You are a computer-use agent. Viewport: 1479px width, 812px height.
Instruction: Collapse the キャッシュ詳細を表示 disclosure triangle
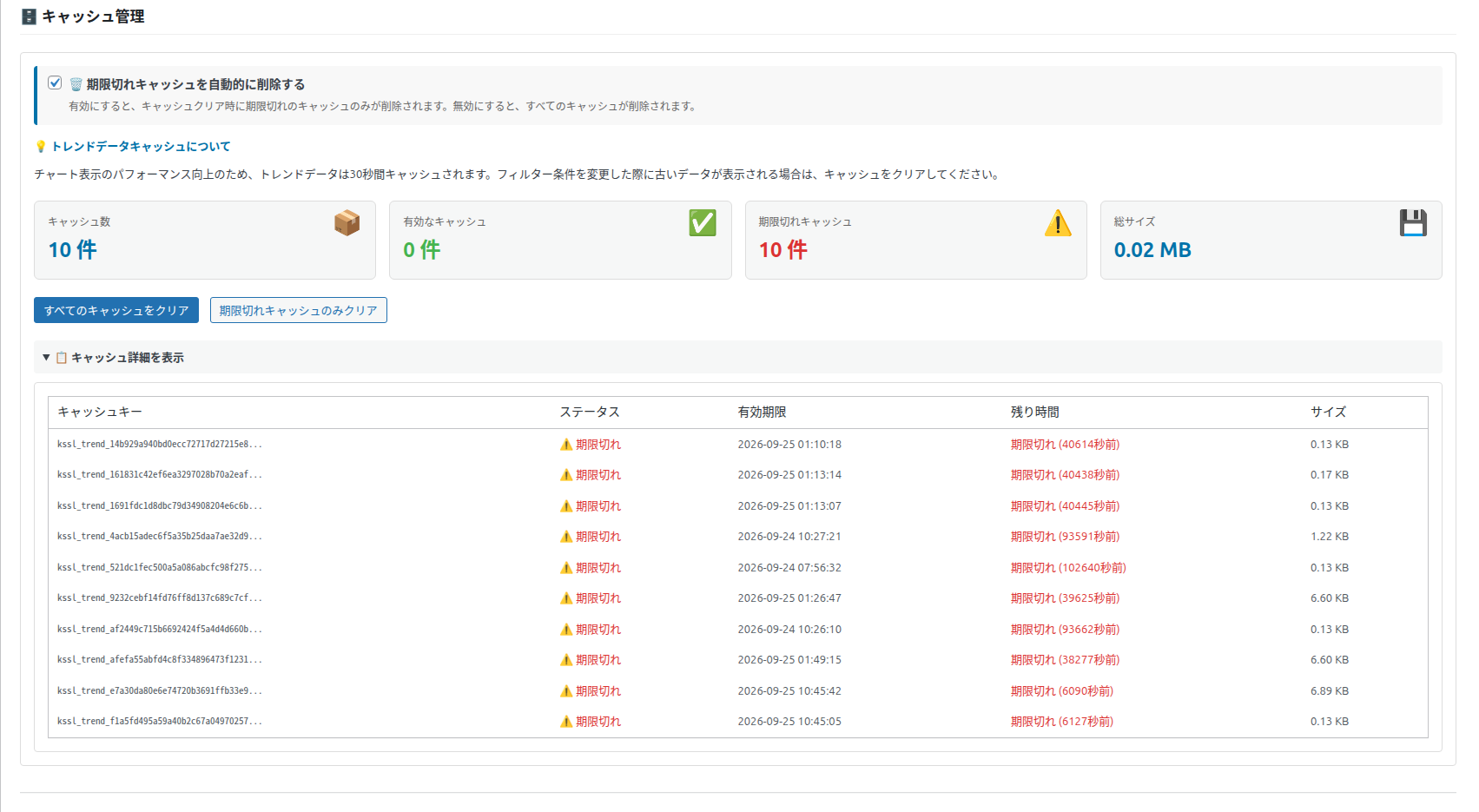click(x=46, y=357)
